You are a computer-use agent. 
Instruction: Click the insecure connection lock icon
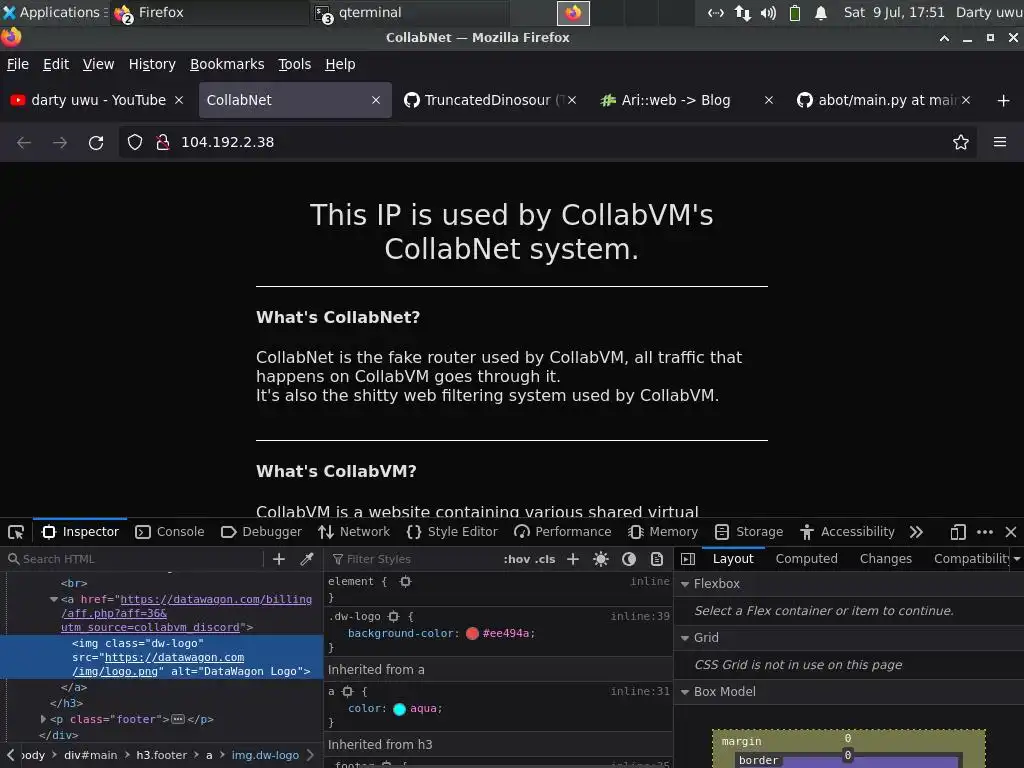pos(163,142)
